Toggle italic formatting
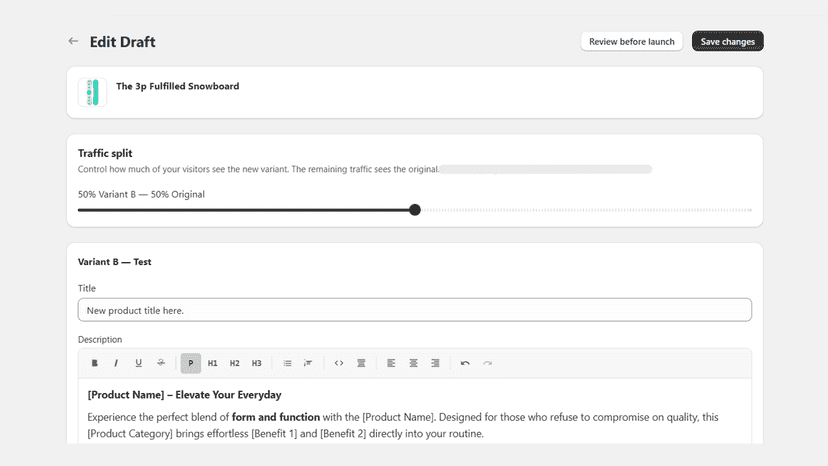Screen dimensions: 828x466 click(116, 363)
